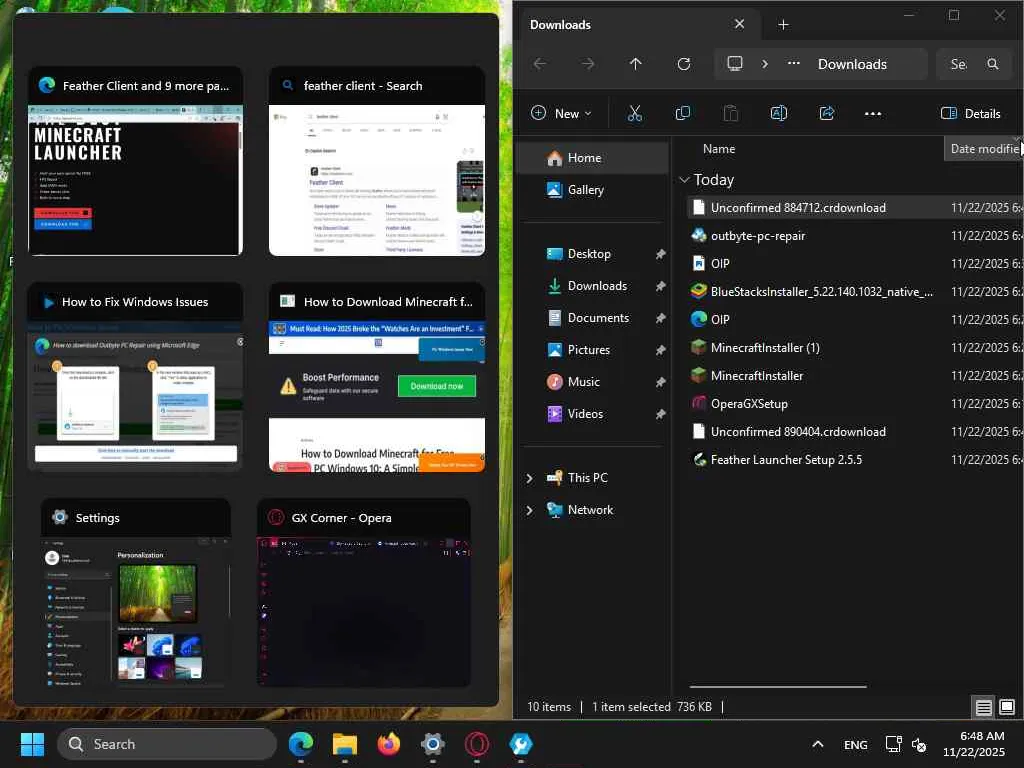Sort files by Date modified column

[983, 149]
